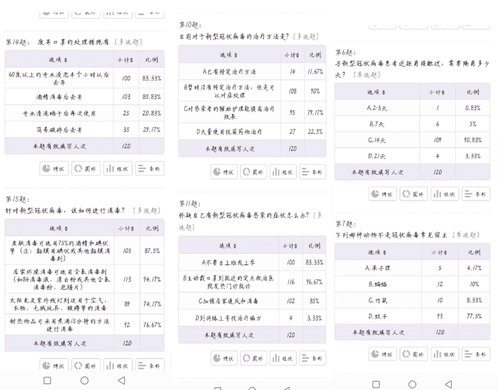Select the 29.17% cell in question 14
This screenshot has height=390, width=500.
click(x=152, y=129)
